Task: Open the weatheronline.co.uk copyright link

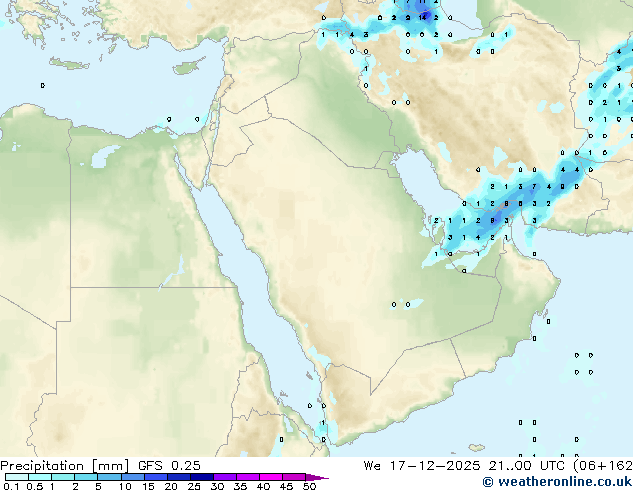Action: click(558, 482)
